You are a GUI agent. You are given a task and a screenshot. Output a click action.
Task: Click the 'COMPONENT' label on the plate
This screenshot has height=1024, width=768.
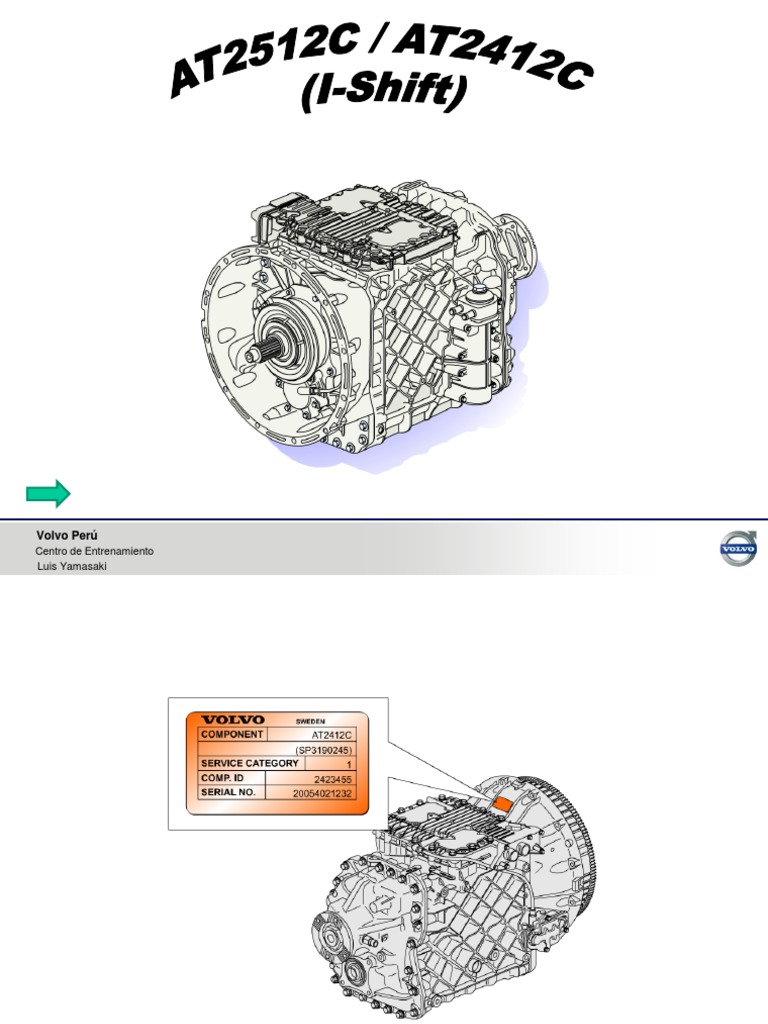pyautogui.click(x=232, y=734)
